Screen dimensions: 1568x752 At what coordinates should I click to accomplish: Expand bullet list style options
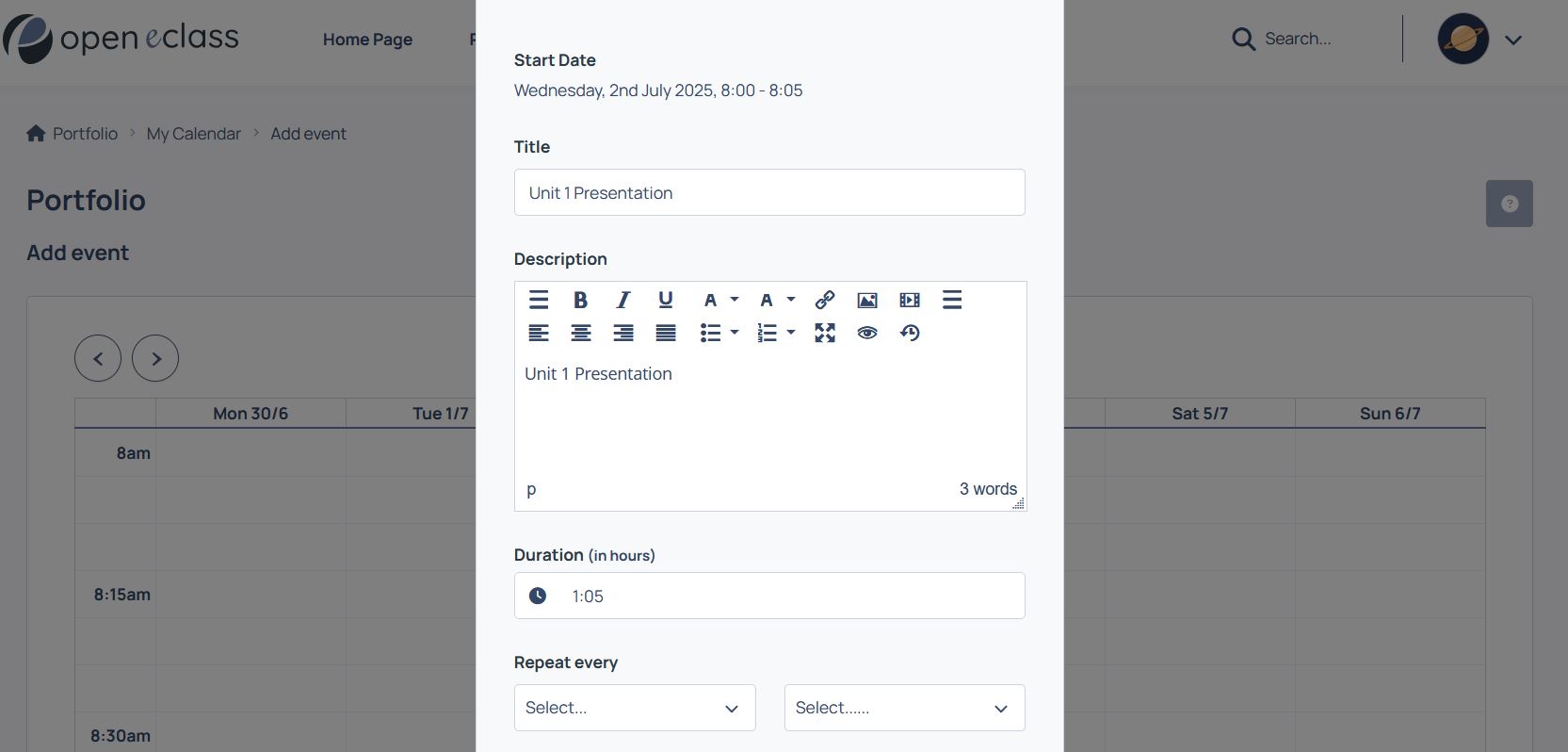735,333
